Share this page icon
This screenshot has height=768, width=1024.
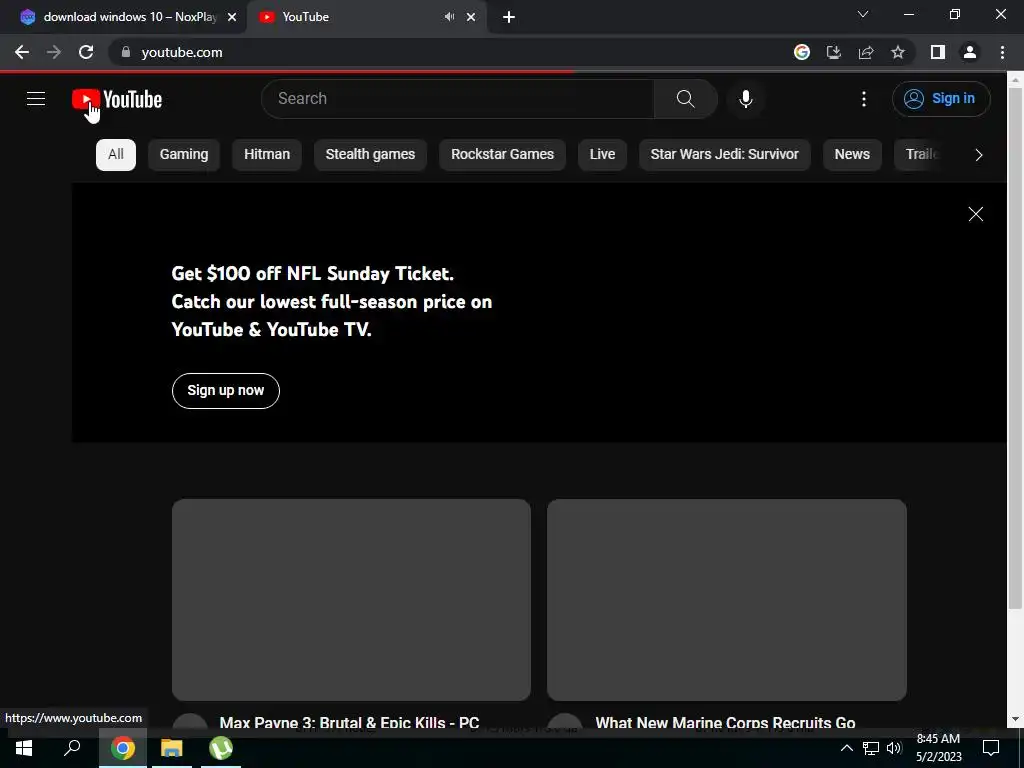tap(866, 52)
